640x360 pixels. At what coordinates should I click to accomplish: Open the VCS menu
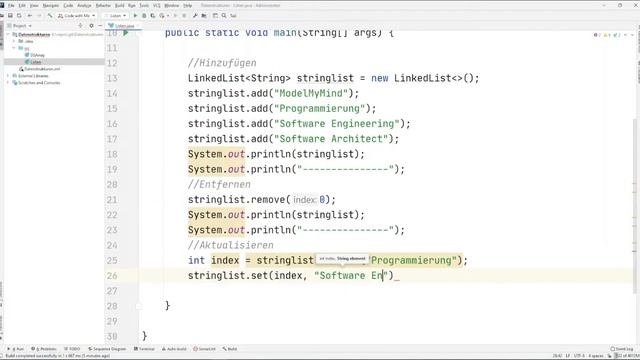pyautogui.click(x=156, y=6)
